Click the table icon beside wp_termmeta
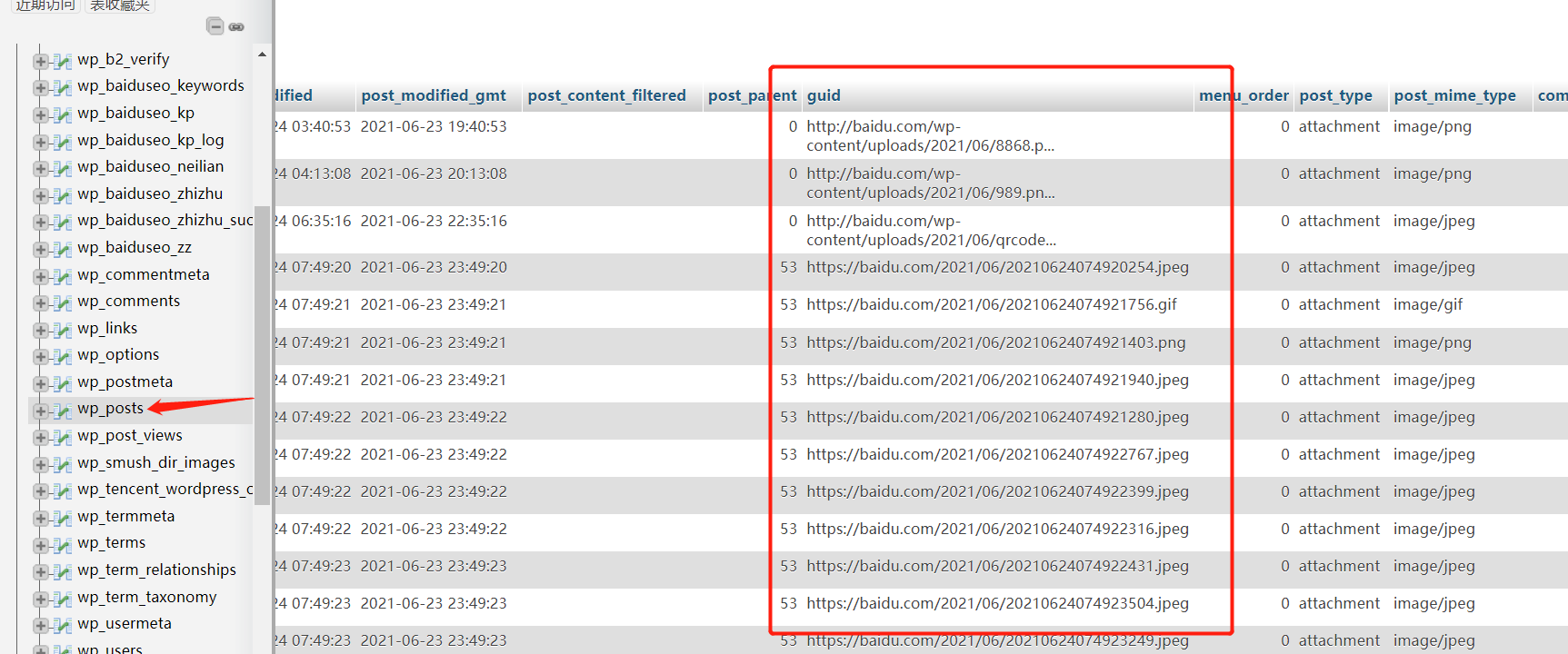This screenshot has height=654, width=1568. pos(62,518)
